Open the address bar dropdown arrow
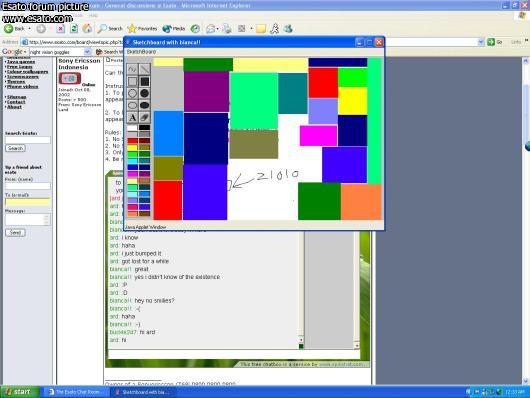 (x=481, y=42)
